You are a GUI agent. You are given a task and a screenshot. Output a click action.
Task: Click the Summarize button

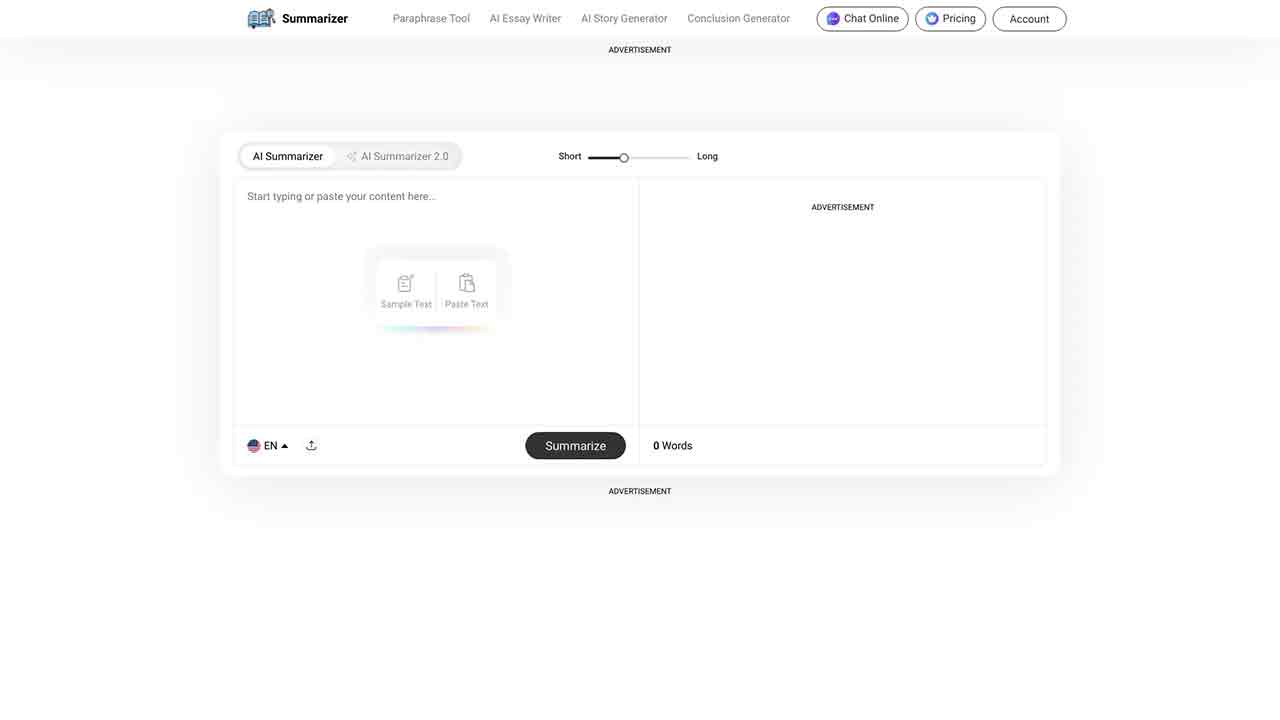(x=575, y=446)
